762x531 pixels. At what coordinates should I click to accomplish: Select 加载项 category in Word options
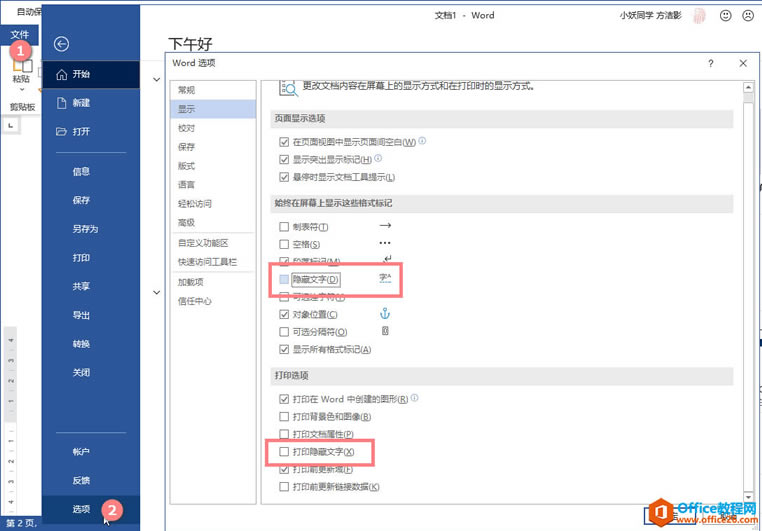[x=213, y=282]
